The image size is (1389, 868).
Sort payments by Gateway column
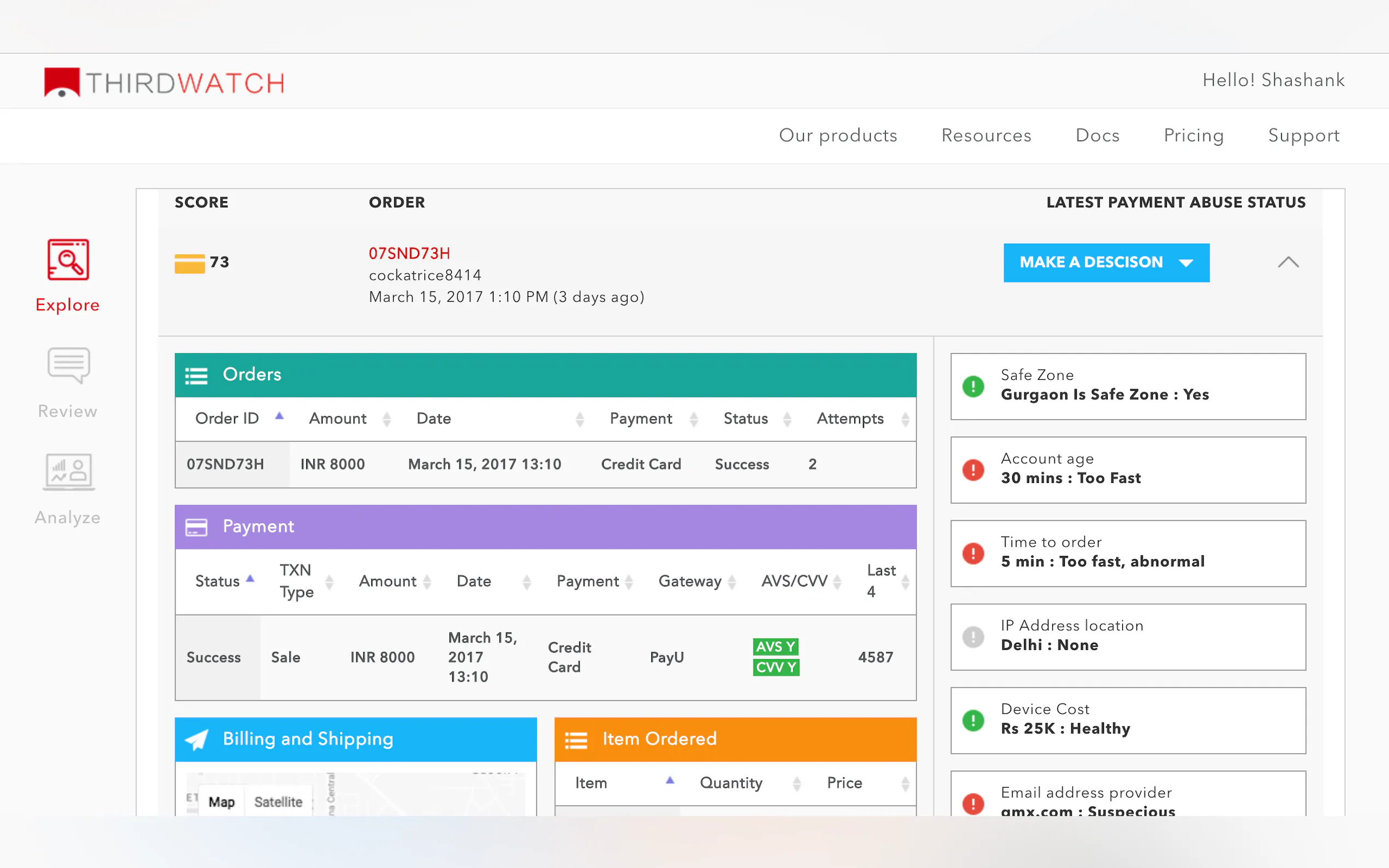(690, 582)
